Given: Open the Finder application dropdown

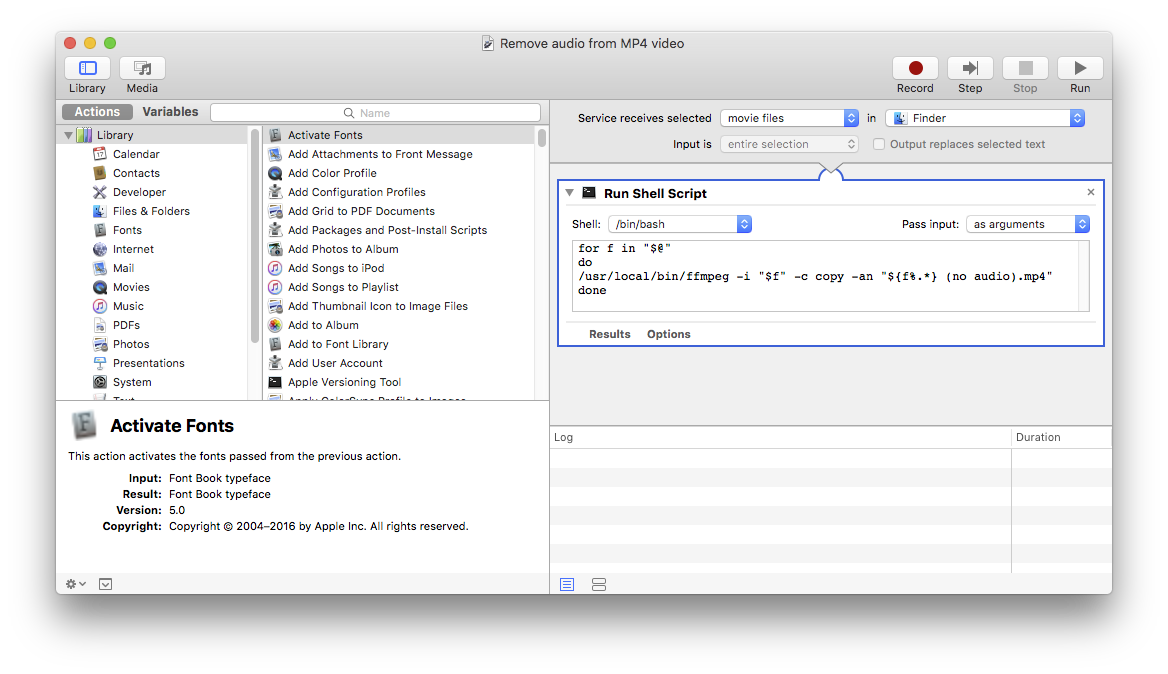Looking at the screenshot, I should click(985, 118).
